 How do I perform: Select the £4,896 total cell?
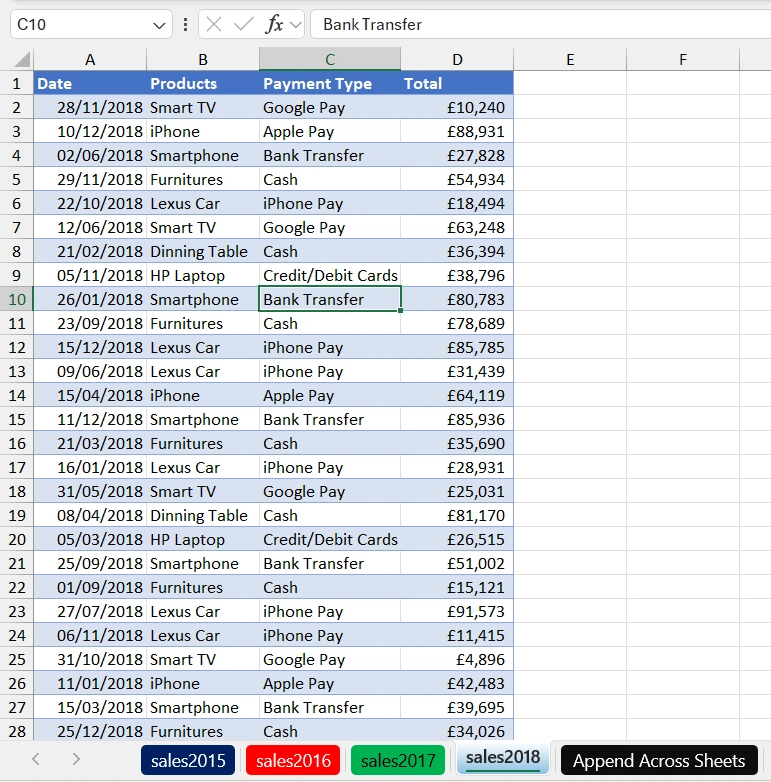(457, 659)
